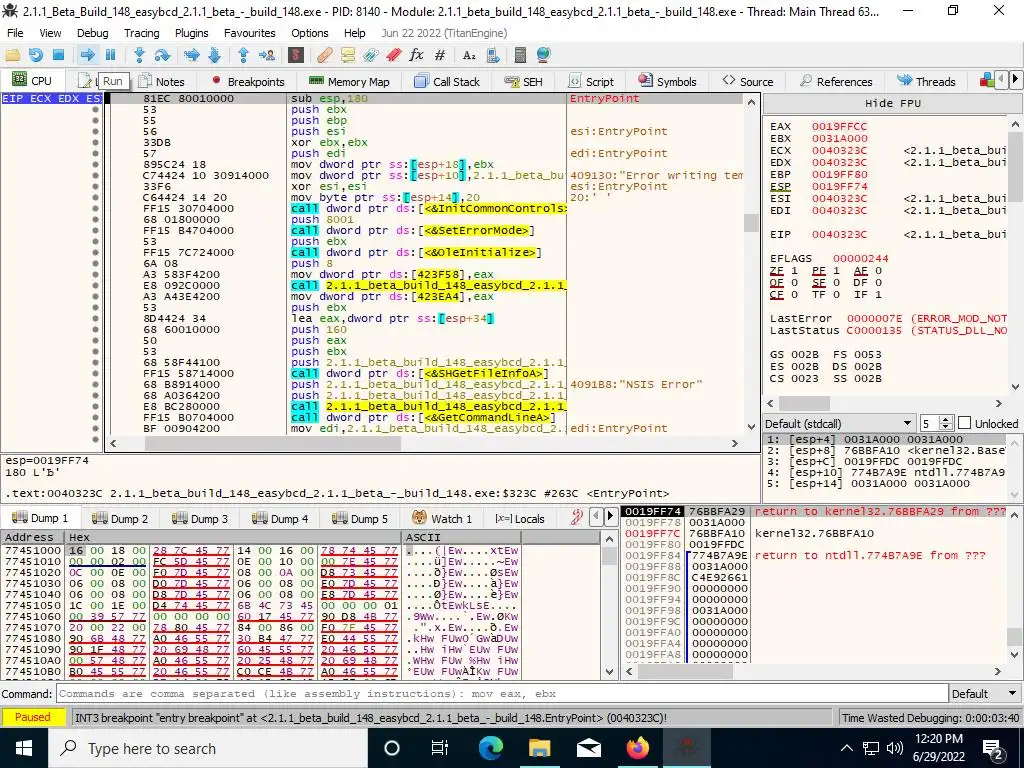Open the Debug menu

coord(93,33)
